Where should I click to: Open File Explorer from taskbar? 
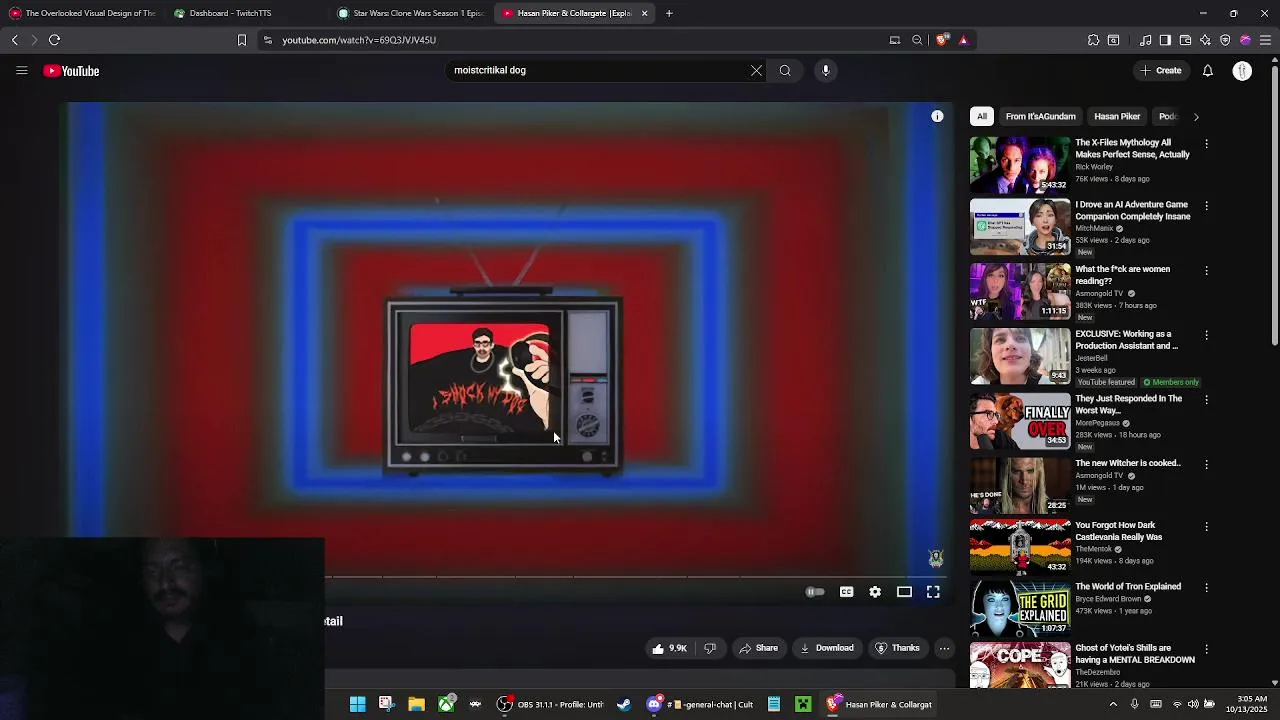click(416, 704)
